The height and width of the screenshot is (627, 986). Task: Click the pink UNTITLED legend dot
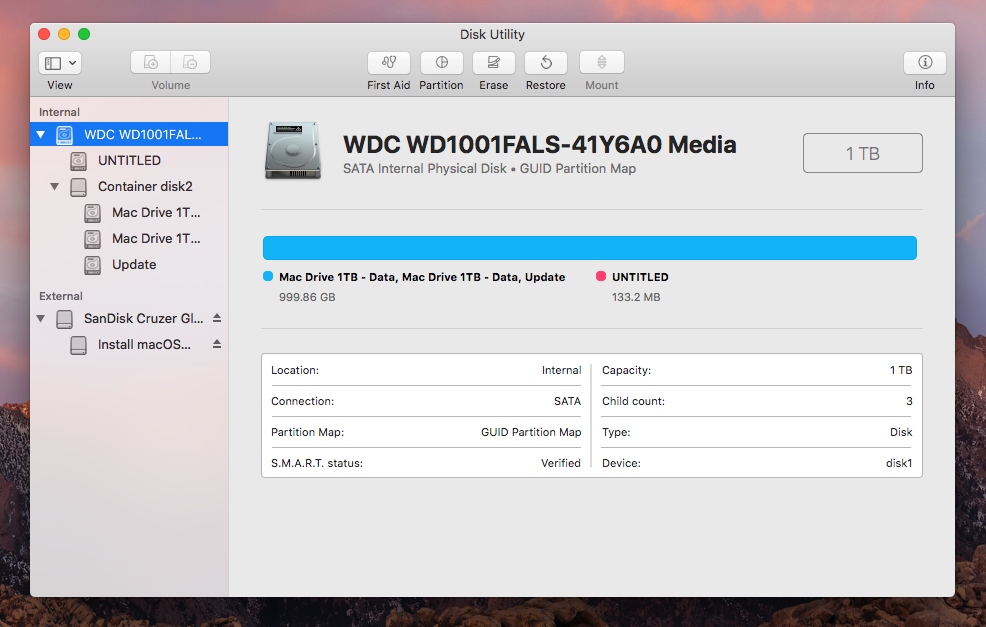click(601, 276)
